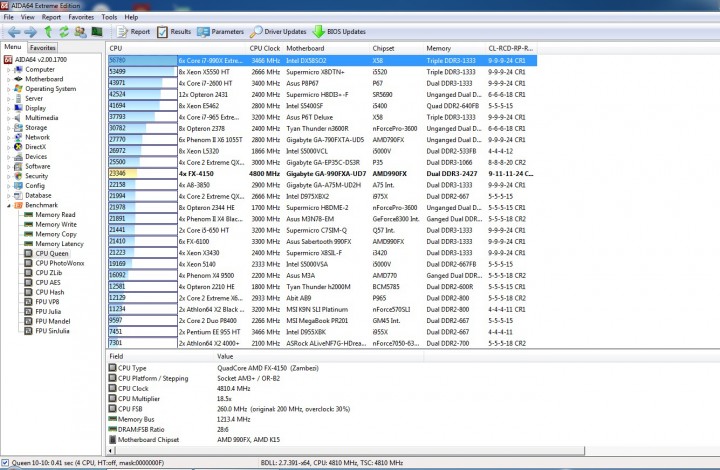Click the Up level green arrow icon

point(48,31)
